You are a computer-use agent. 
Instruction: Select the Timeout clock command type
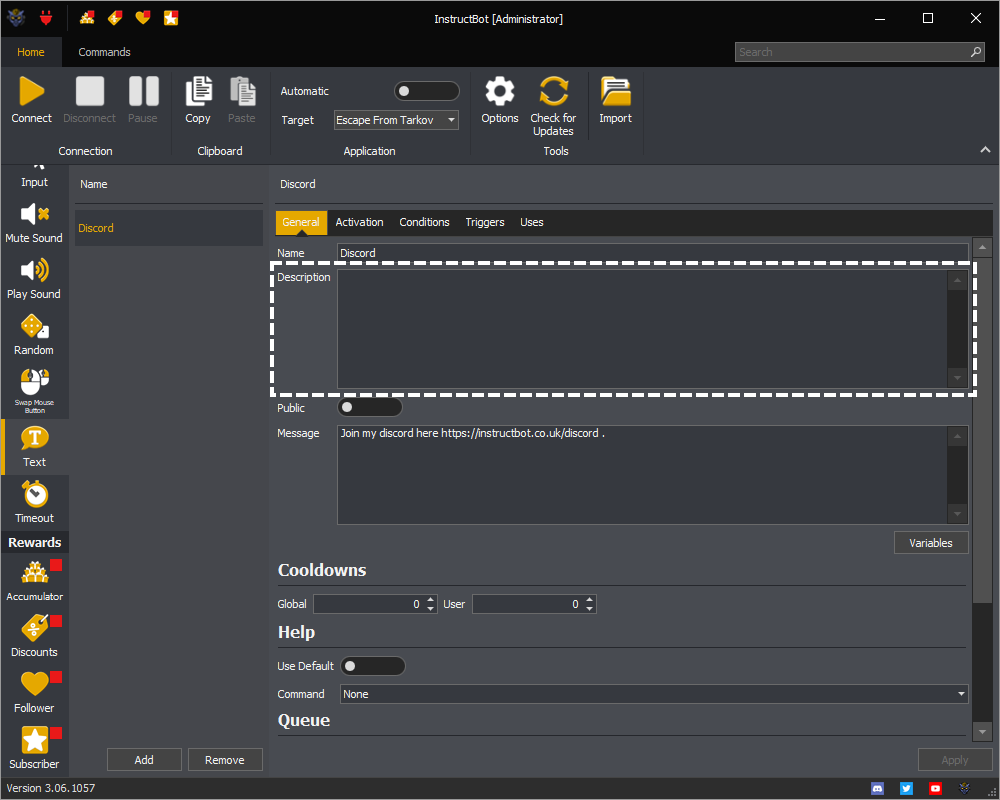(34, 503)
